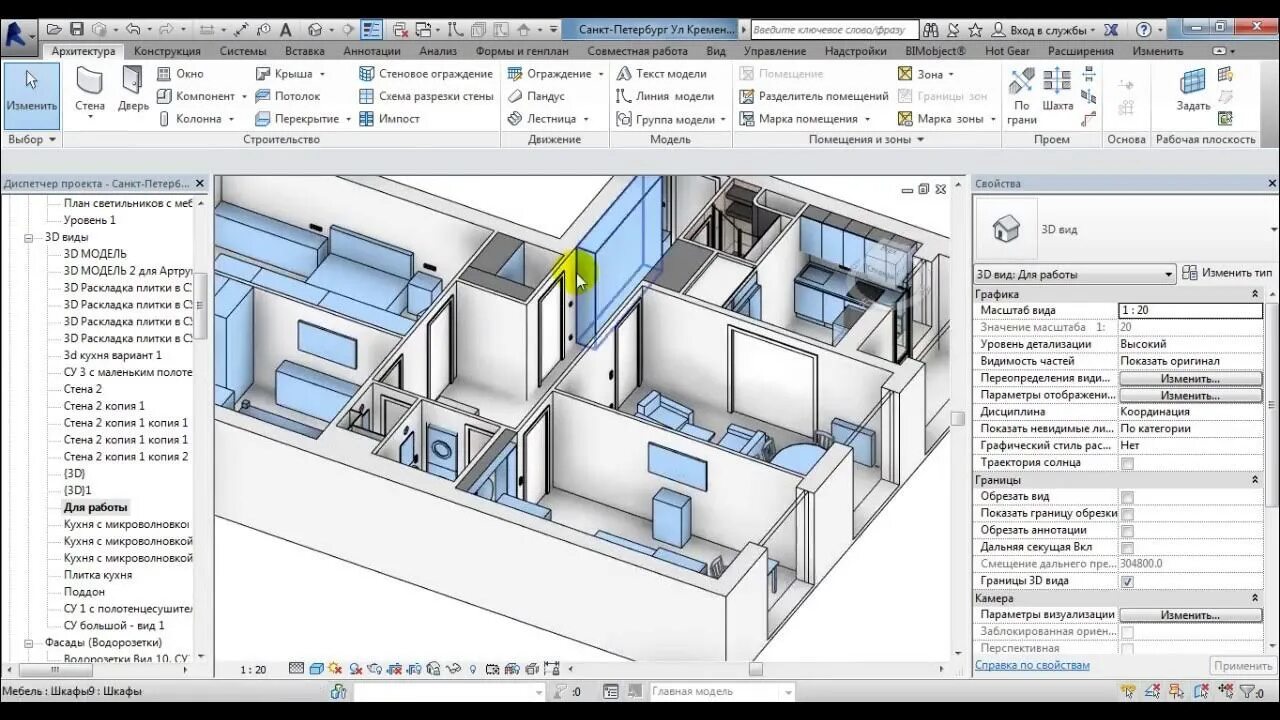Click Изменить button for Параметры визуализации
Viewport: 1280px width, 720px height.
[1190, 615]
